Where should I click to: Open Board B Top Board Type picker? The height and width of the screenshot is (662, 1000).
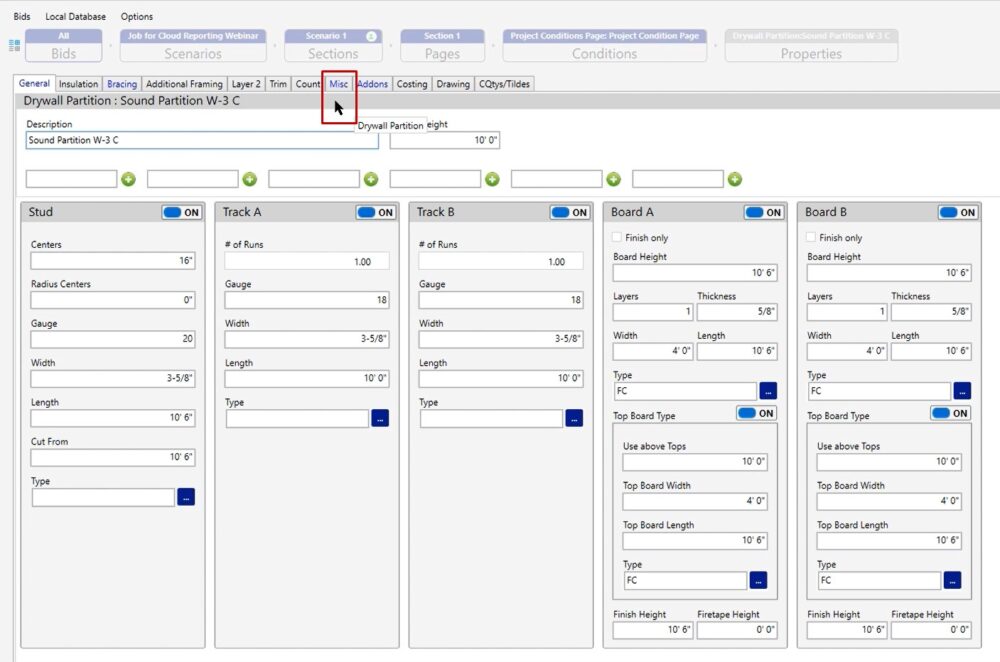(x=952, y=580)
